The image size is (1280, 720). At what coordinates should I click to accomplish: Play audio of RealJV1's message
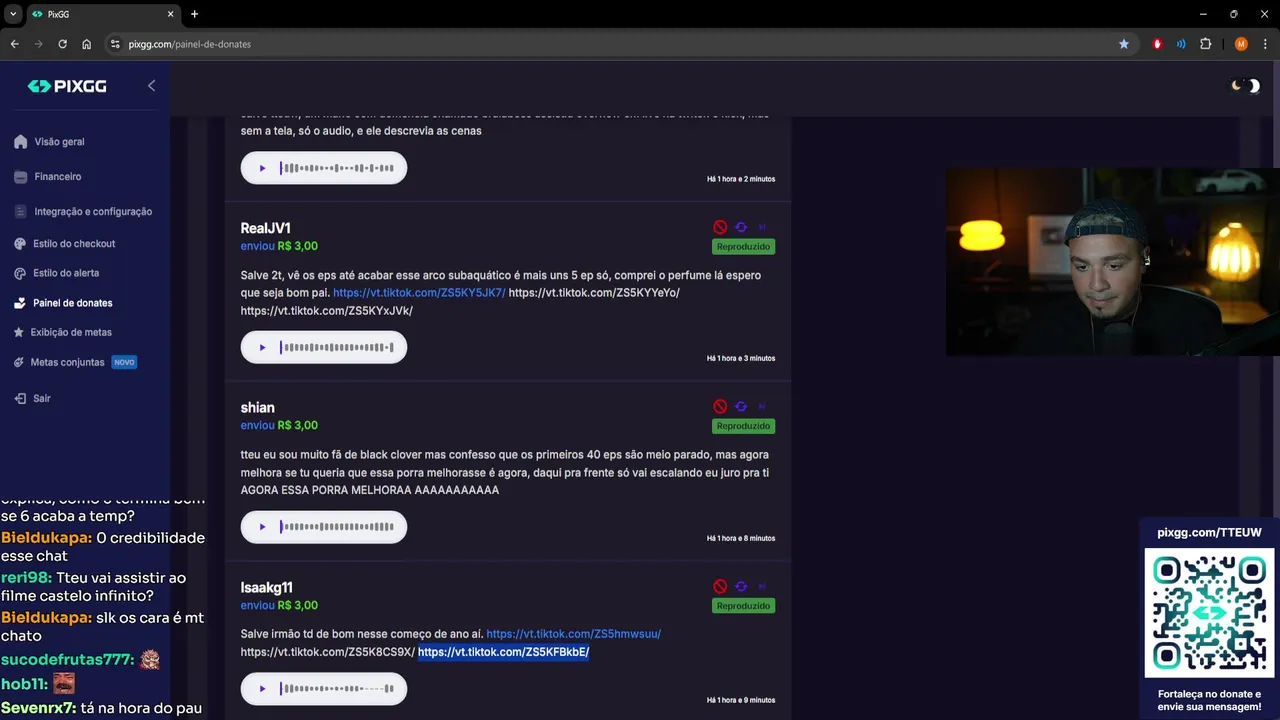pos(262,348)
